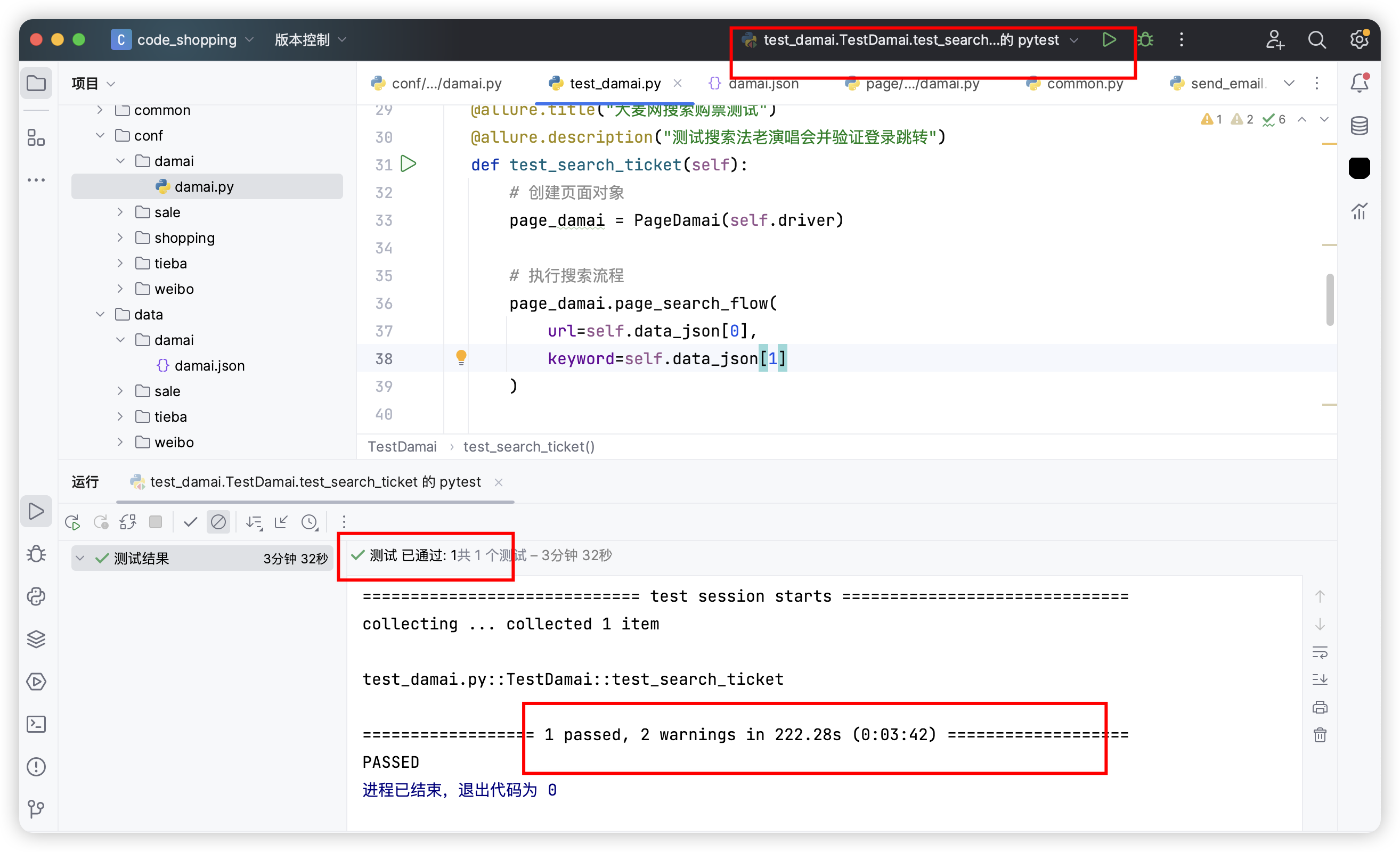
Task: Click the editor vertical scrollbar thumb
Action: [x=1330, y=299]
